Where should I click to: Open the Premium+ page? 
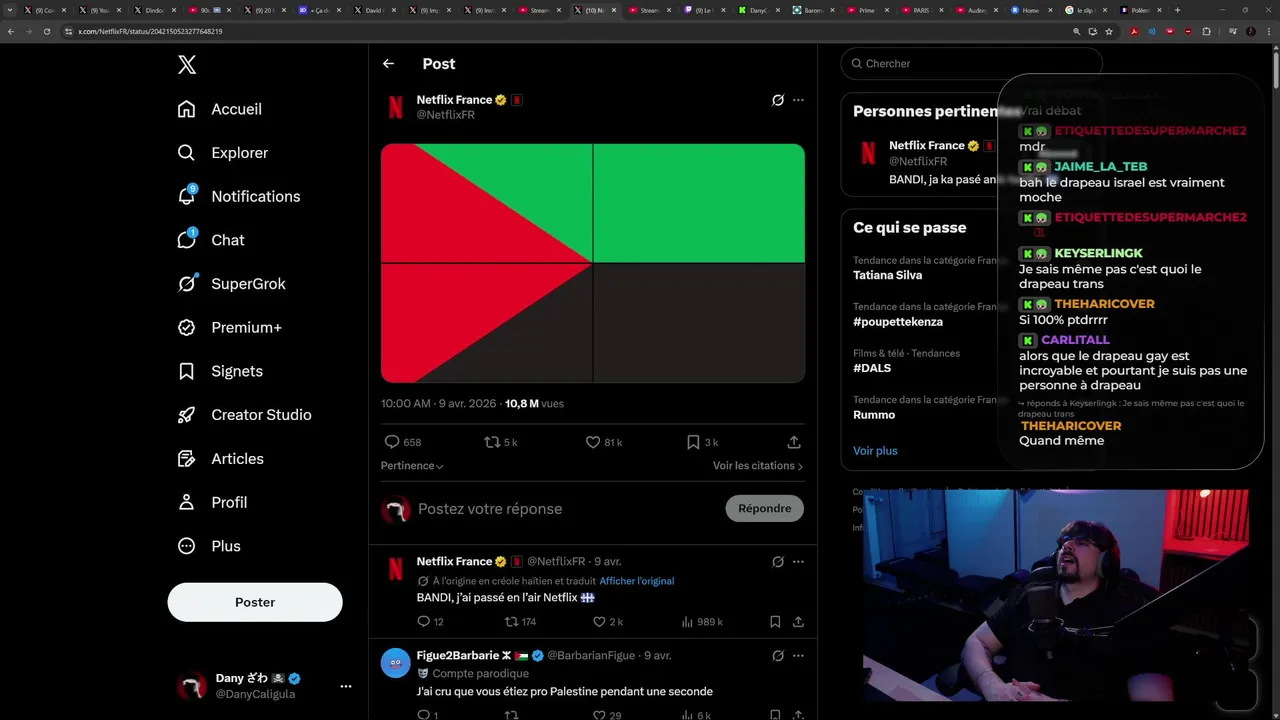[x=230, y=327]
